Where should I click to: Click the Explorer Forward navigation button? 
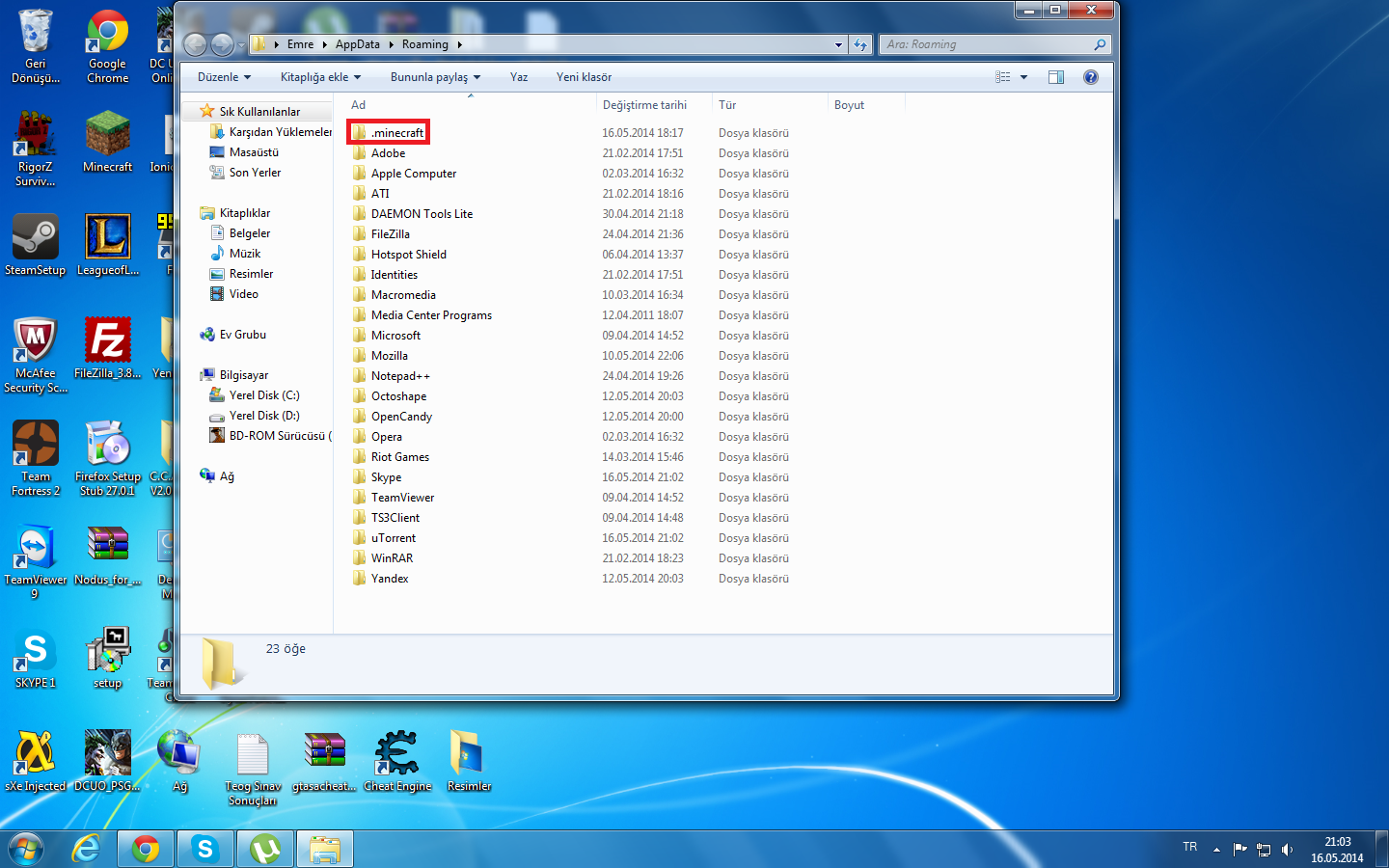pos(223,44)
